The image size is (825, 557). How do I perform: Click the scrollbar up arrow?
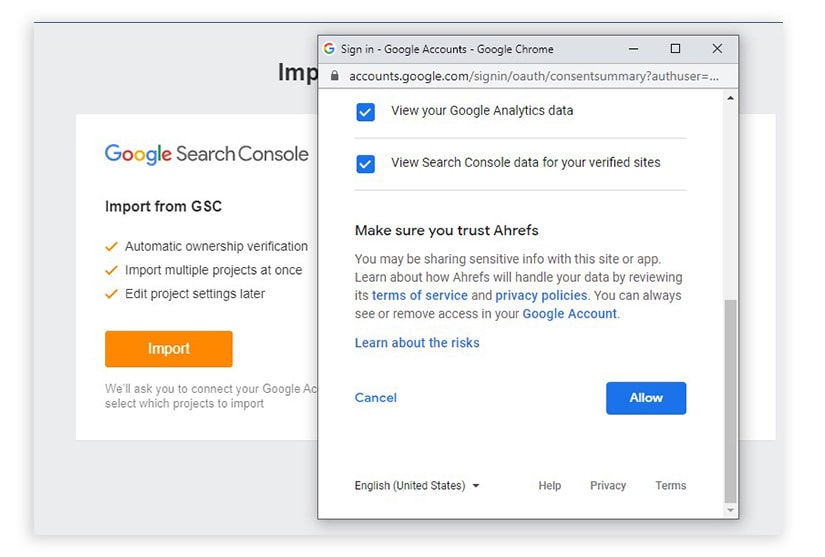(x=730, y=98)
